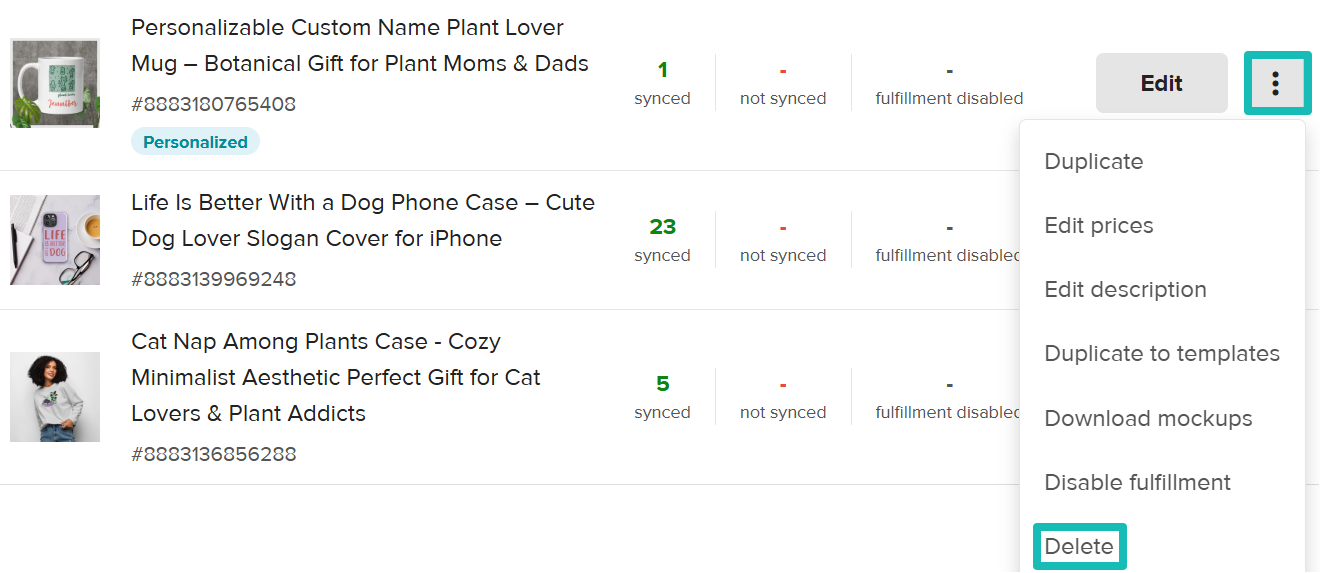Choose Edit prices menu option

[1098, 226]
